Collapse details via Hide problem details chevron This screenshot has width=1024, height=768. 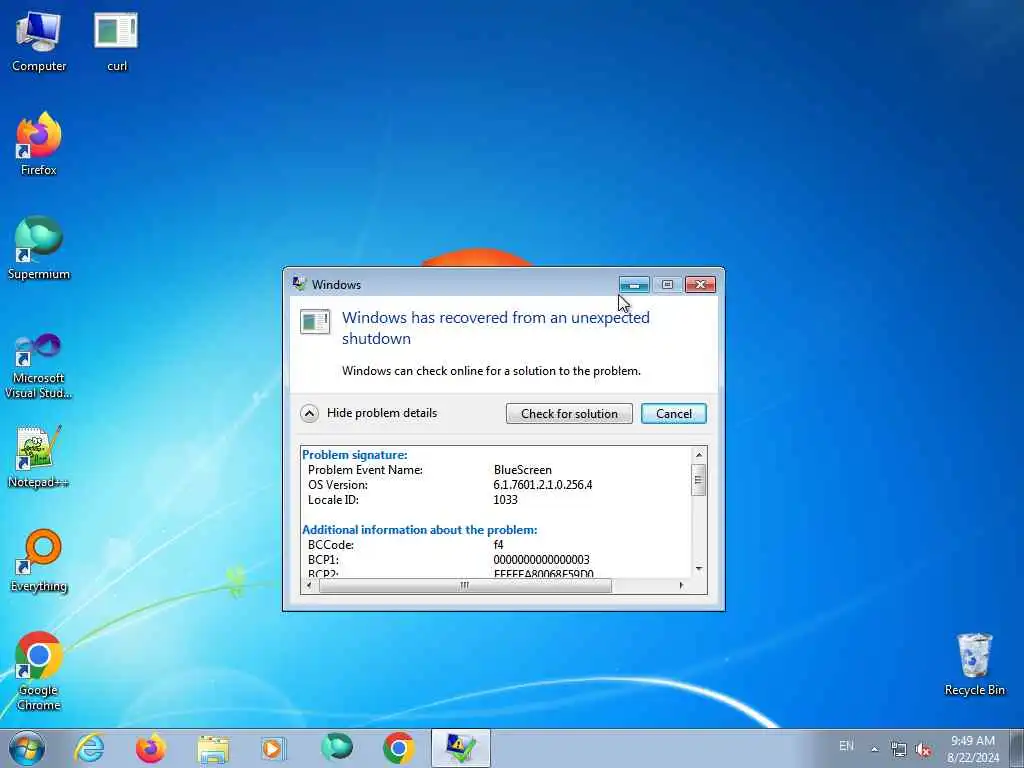coord(310,413)
